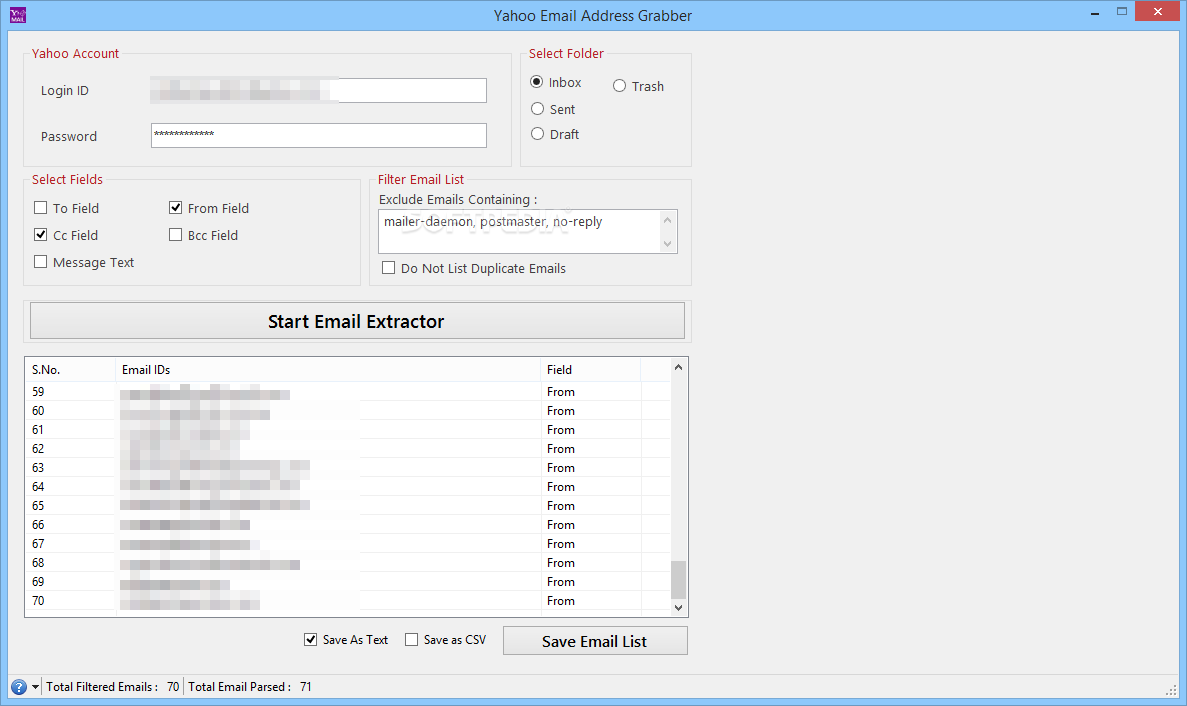Viewport: 1187px width, 706px height.
Task: Close the Yahoo Email Address Grabber window
Action: (x=1157, y=11)
